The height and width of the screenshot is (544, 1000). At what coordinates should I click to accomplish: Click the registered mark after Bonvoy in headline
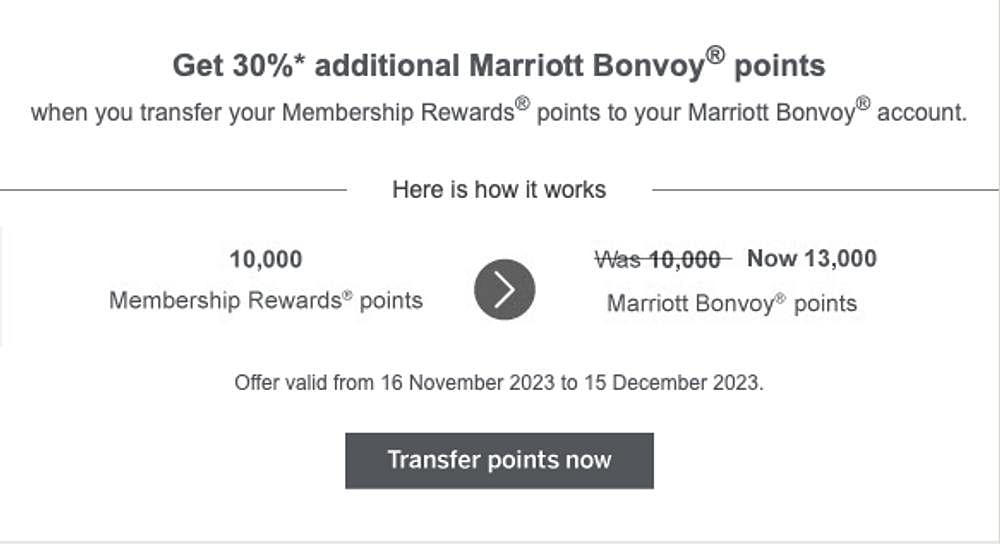pos(716,55)
